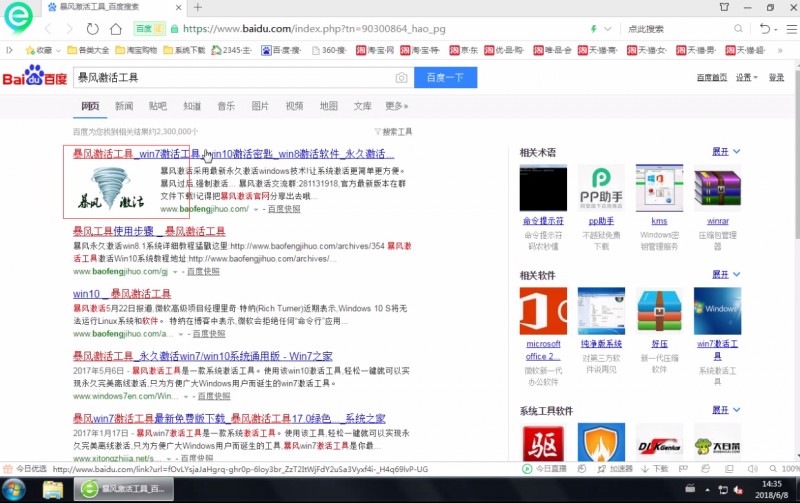This screenshot has height=503, width=800.
Task: Expand the sidebar toggle arrow in bookmarks bar
Action: pos(9,50)
